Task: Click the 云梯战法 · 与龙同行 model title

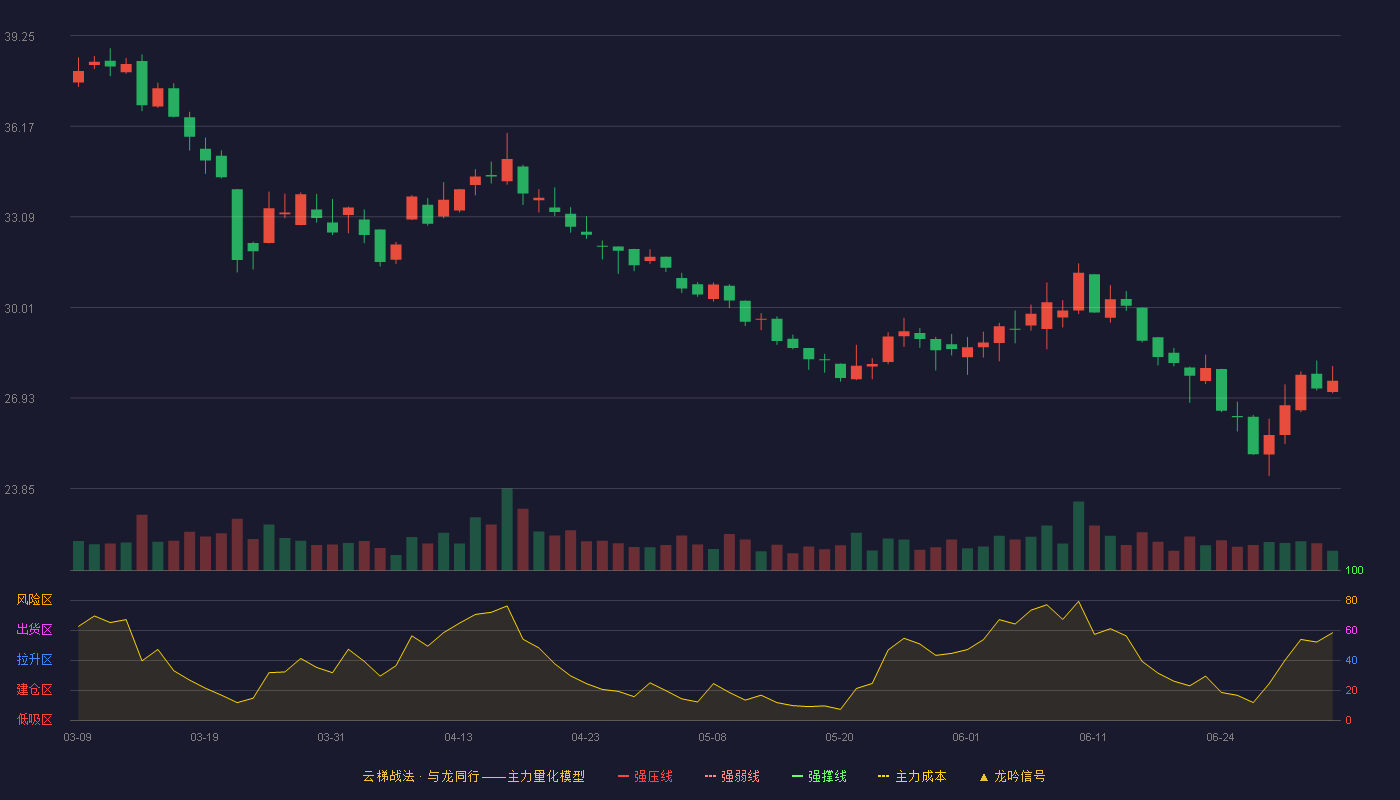Action: [473, 776]
